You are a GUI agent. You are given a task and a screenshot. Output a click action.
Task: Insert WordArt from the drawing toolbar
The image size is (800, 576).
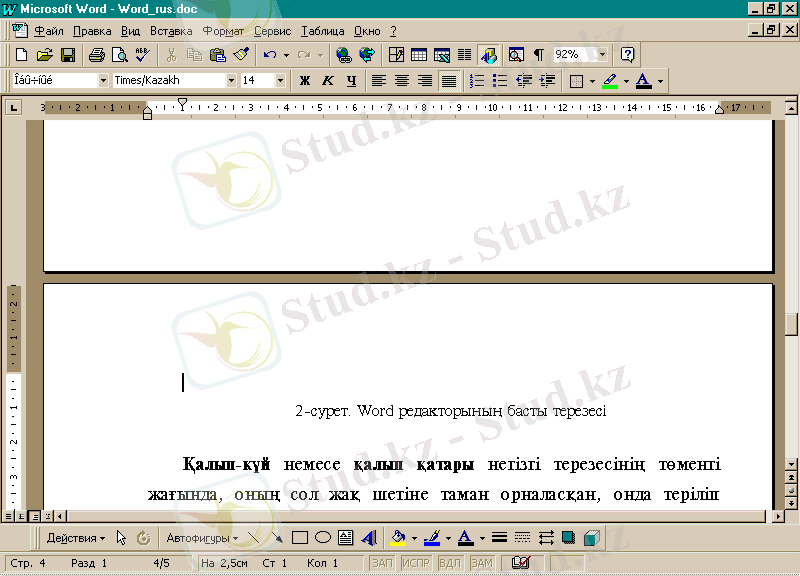(x=369, y=538)
